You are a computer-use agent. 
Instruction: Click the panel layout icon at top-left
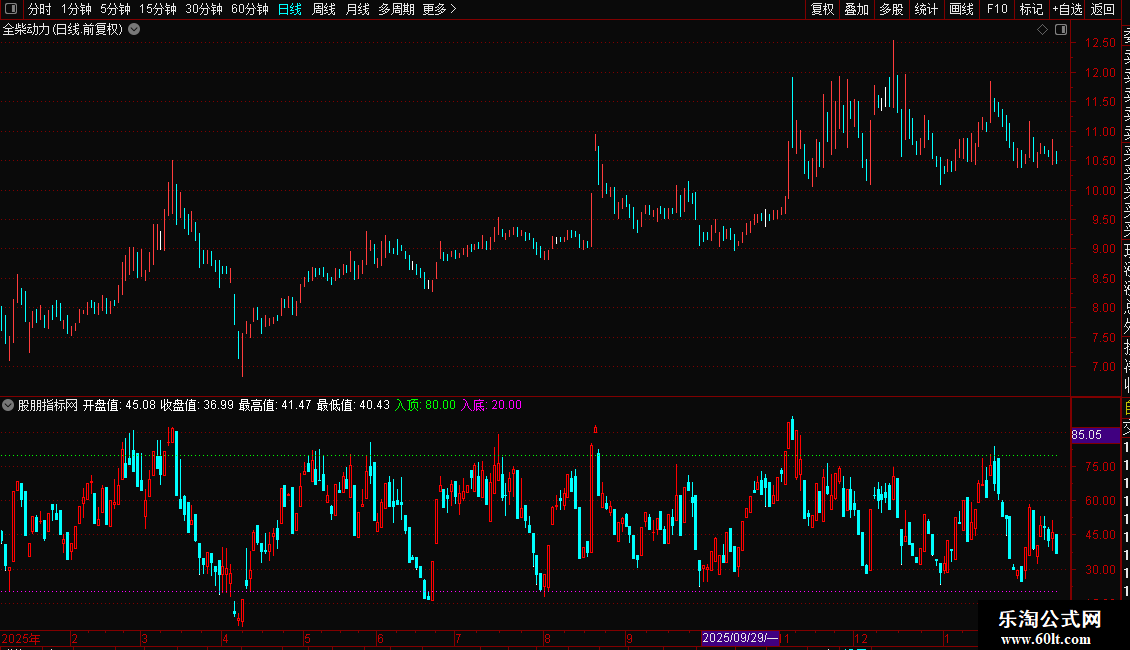[11, 9]
